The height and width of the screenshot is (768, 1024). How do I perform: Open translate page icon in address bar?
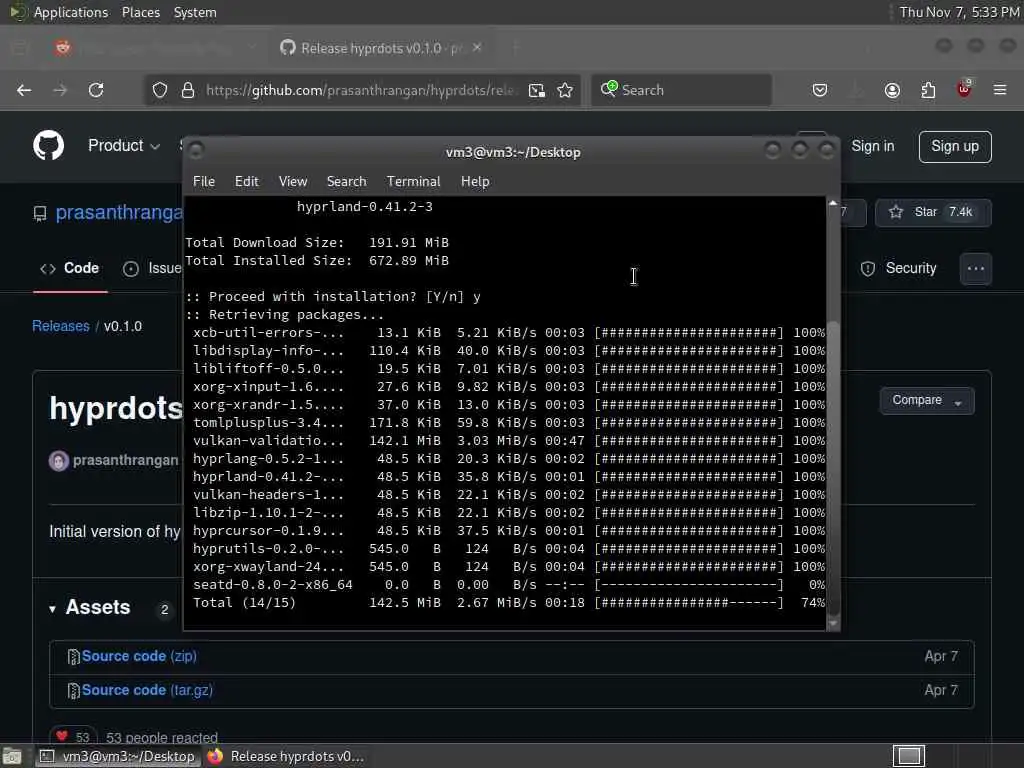pyautogui.click(x=537, y=90)
